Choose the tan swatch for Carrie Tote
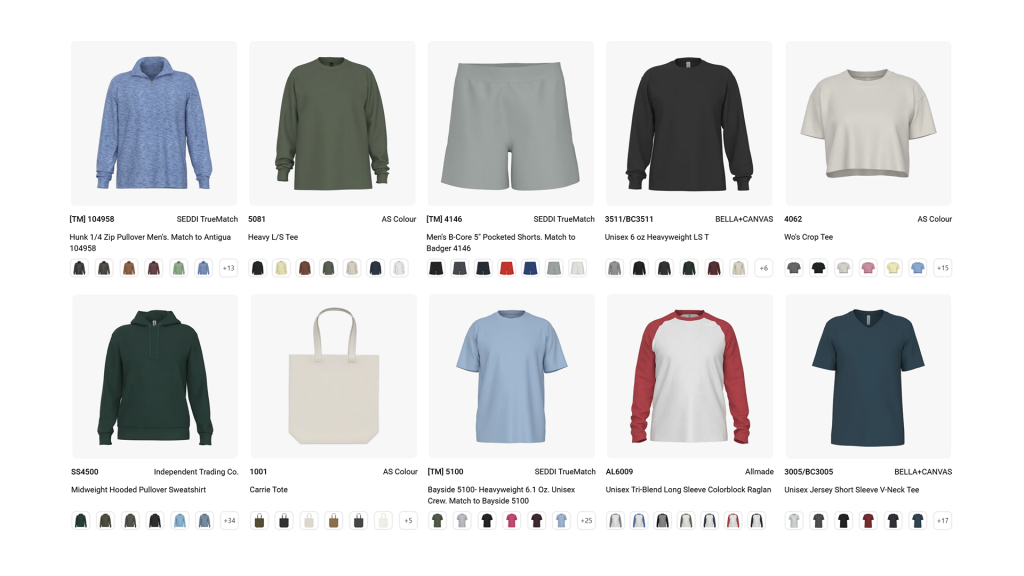The width and height of the screenshot is (1024, 576). (x=334, y=520)
